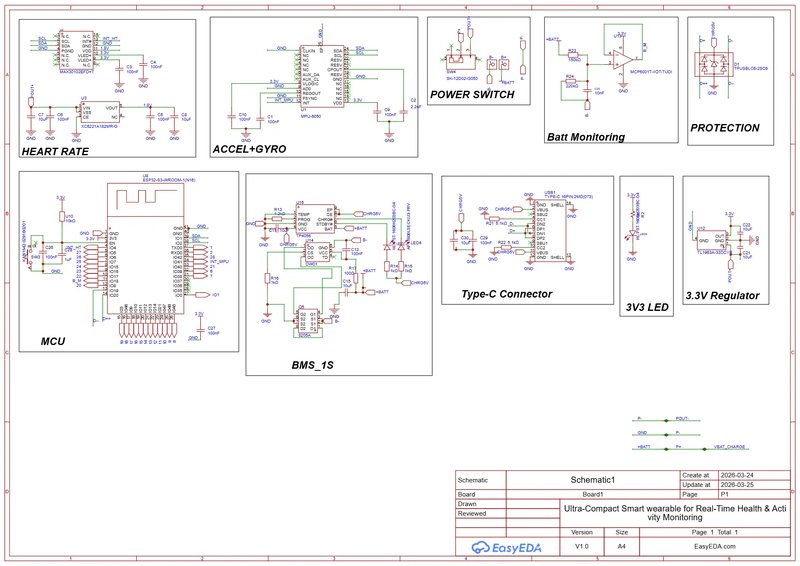Click the MCP6001T part name label

[651, 72]
